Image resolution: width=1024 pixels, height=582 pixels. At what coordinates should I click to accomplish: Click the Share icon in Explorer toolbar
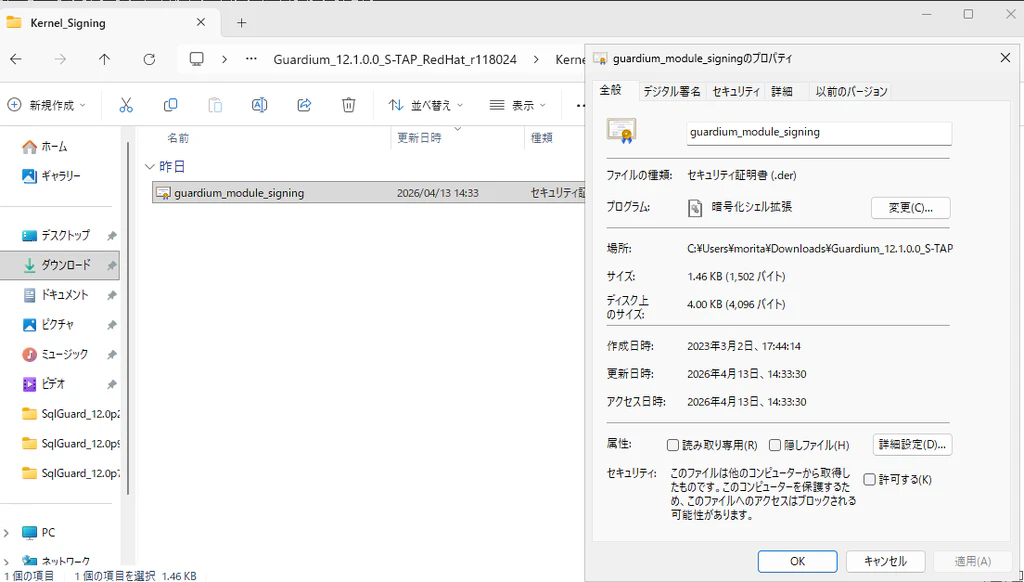(x=304, y=105)
